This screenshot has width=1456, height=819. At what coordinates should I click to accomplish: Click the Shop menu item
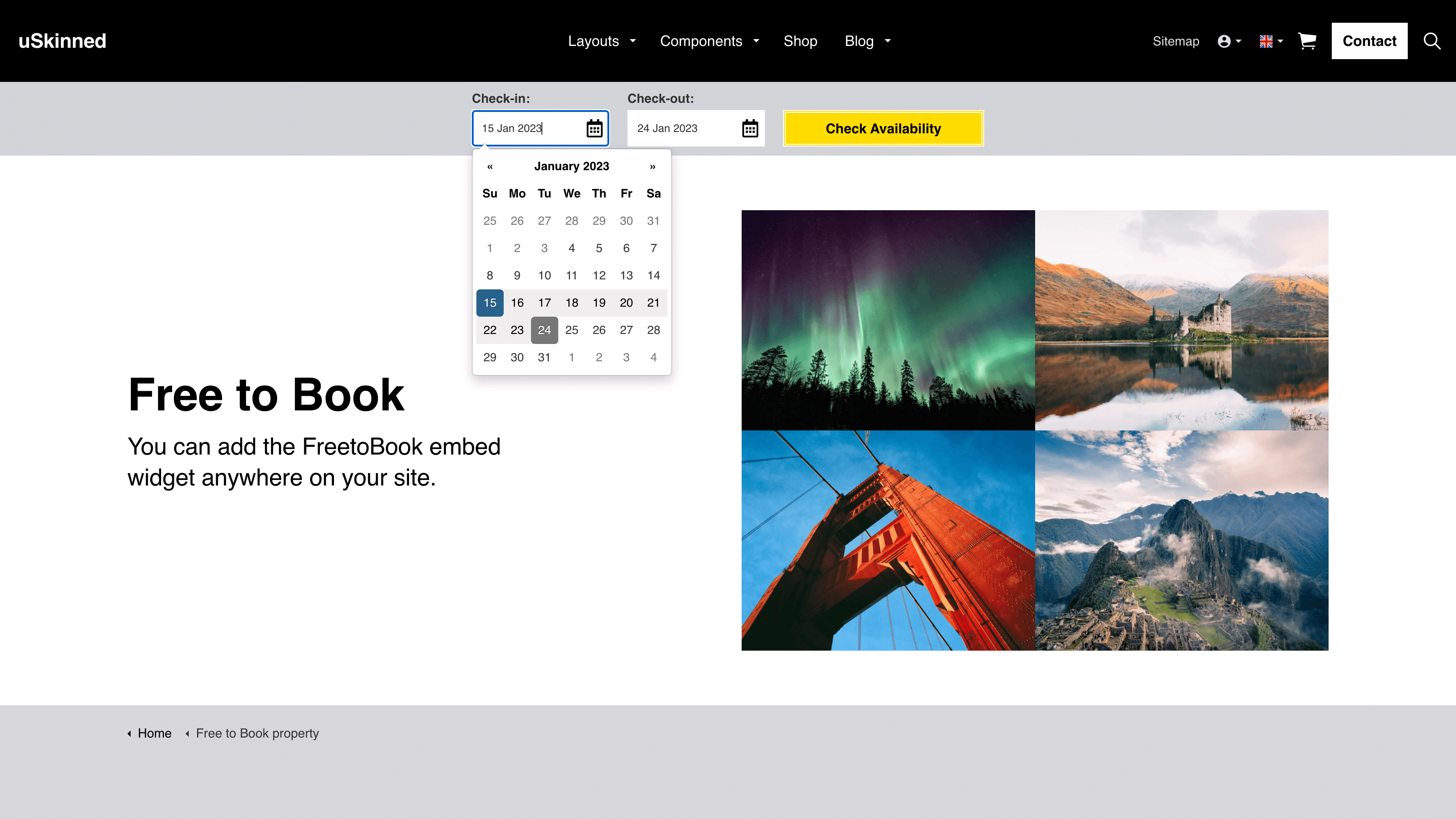(x=800, y=41)
